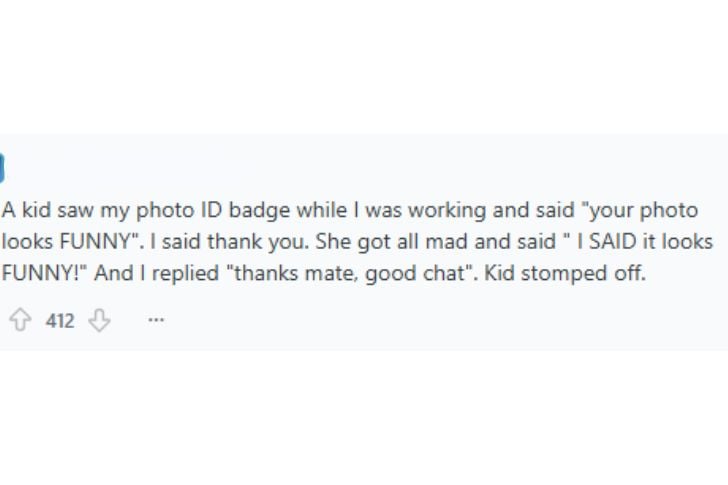Click the blue user avatar on left edge

(2, 169)
